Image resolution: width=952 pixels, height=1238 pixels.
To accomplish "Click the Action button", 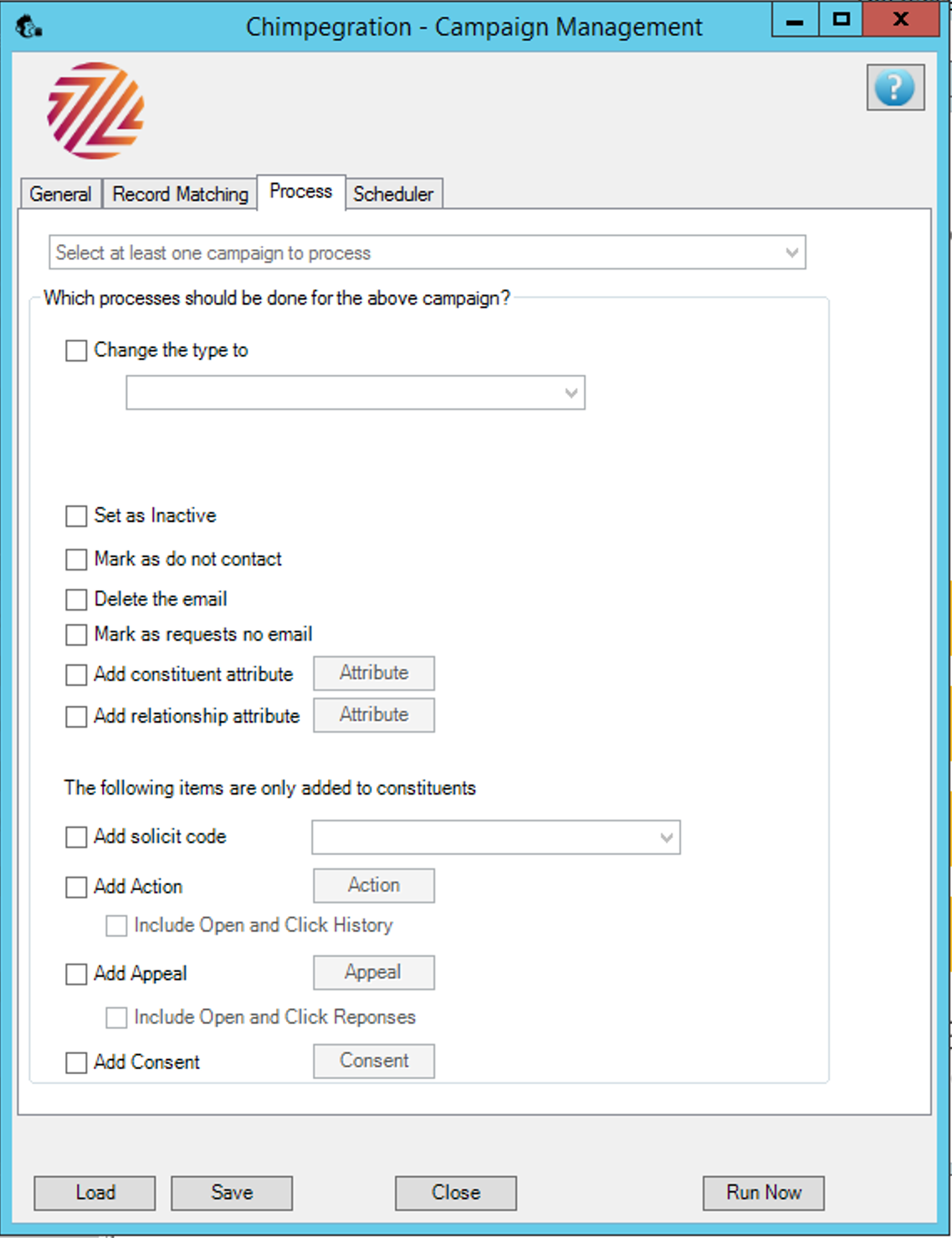I will pos(374,886).
